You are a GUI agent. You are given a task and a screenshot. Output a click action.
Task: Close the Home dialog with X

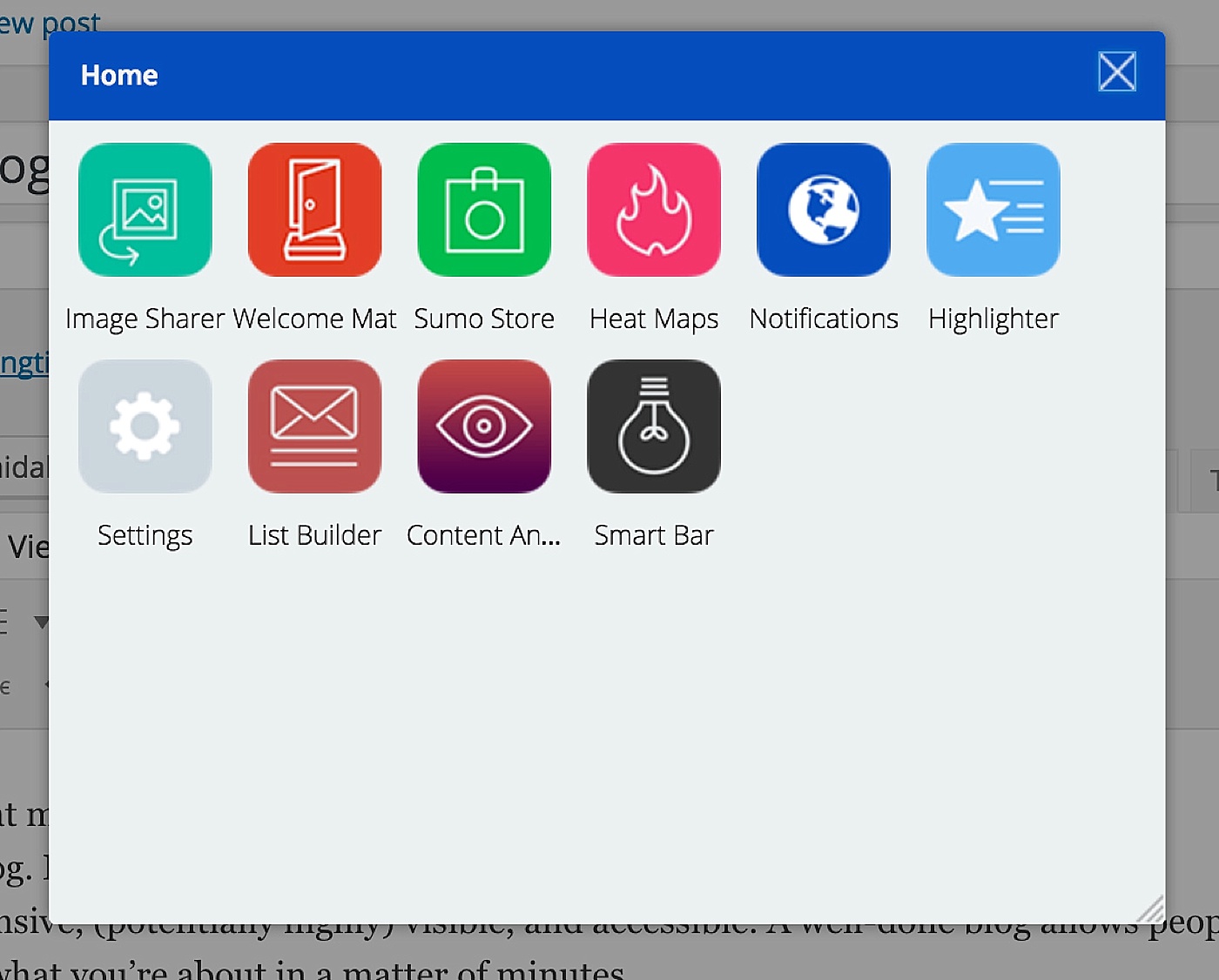tap(1117, 71)
